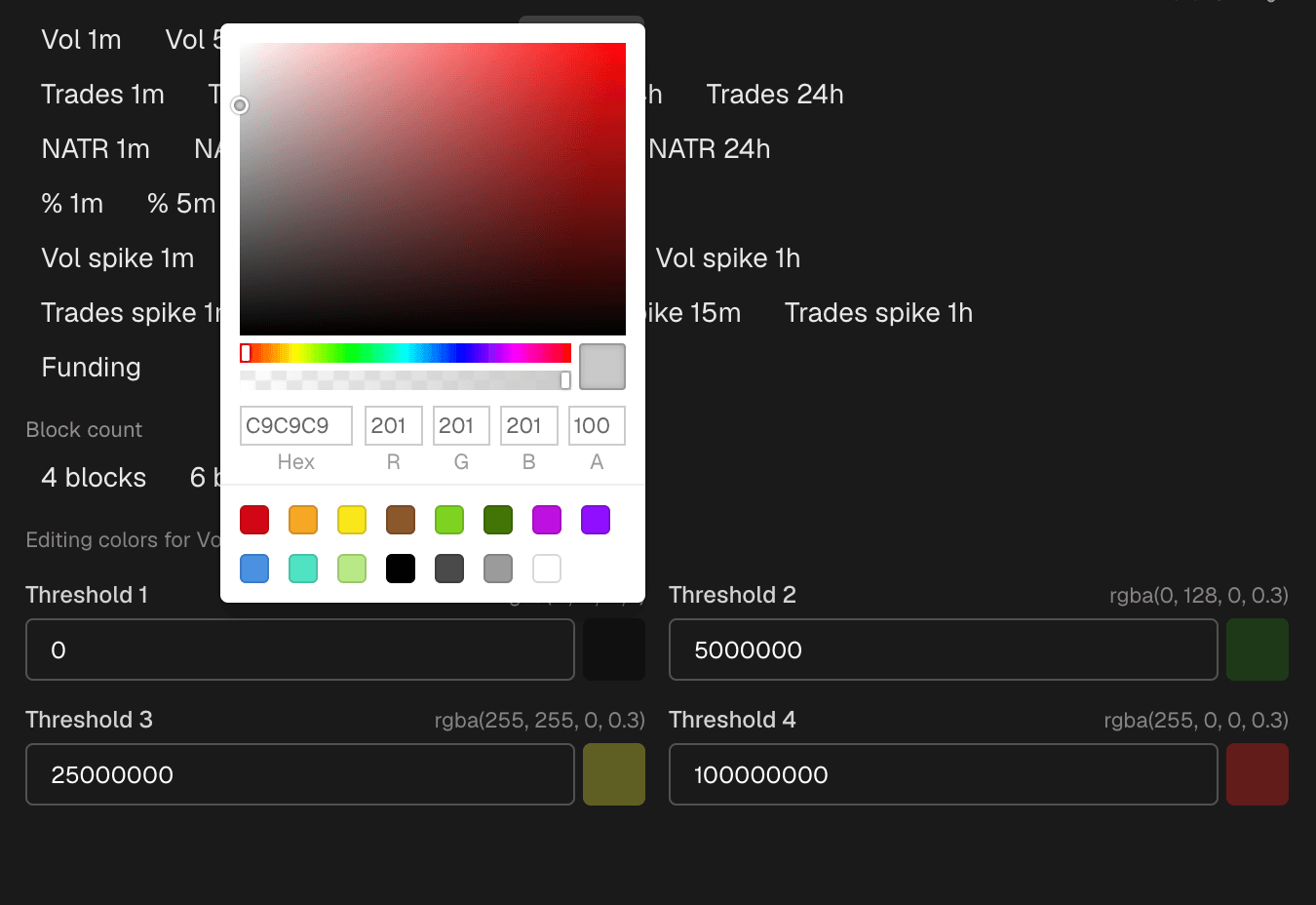Pick the NATR 1m option
Image resolution: width=1316 pixels, height=905 pixels.
96,149
